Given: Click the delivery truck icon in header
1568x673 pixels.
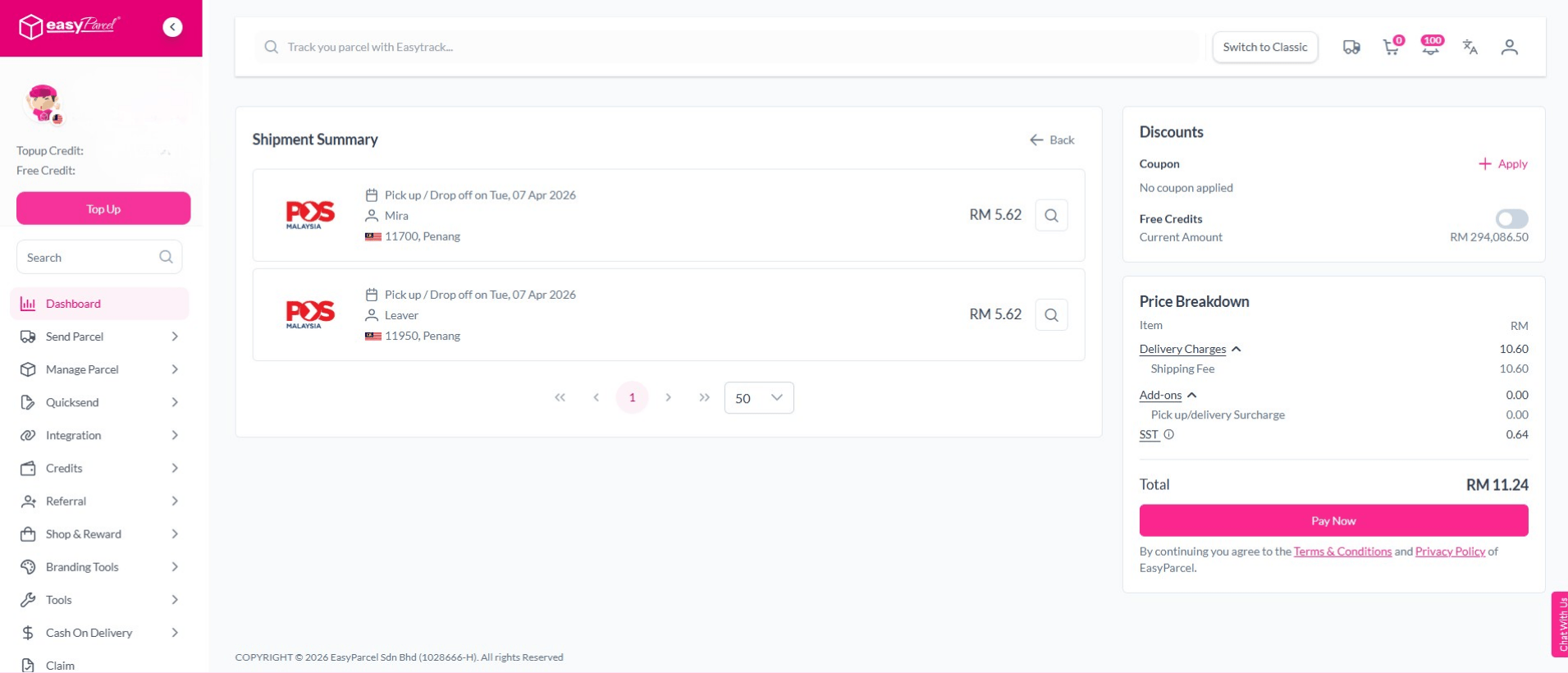Looking at the screenshot, I should pos(1351,48).
